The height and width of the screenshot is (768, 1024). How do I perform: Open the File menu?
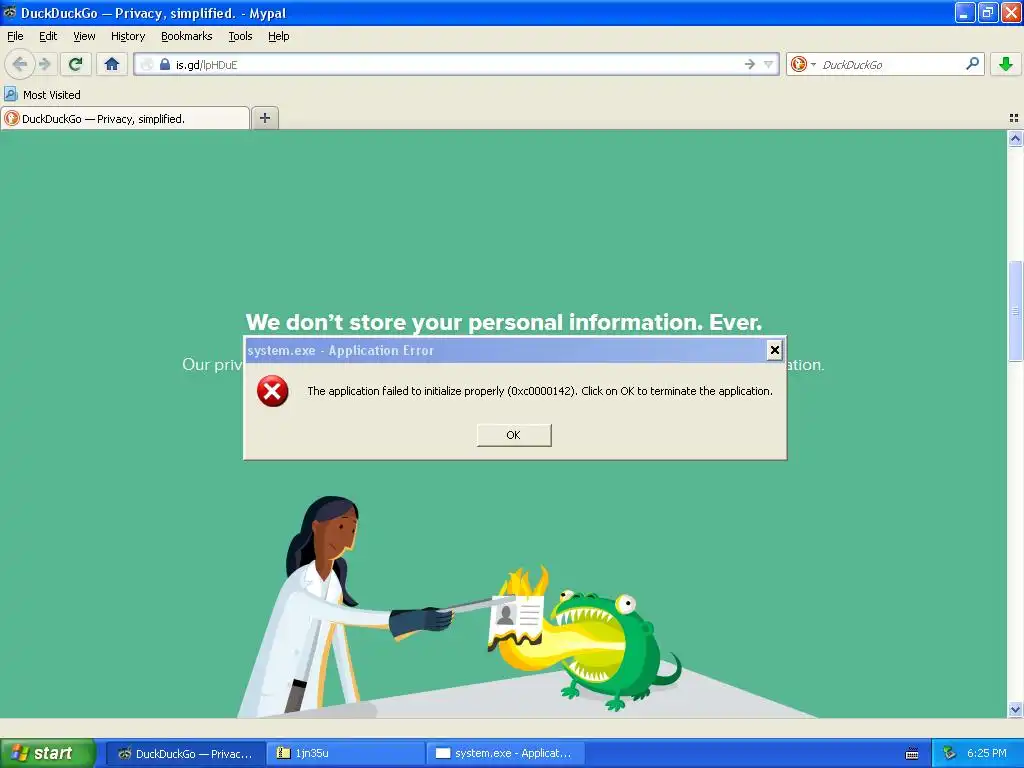click(x=15, y=36)
